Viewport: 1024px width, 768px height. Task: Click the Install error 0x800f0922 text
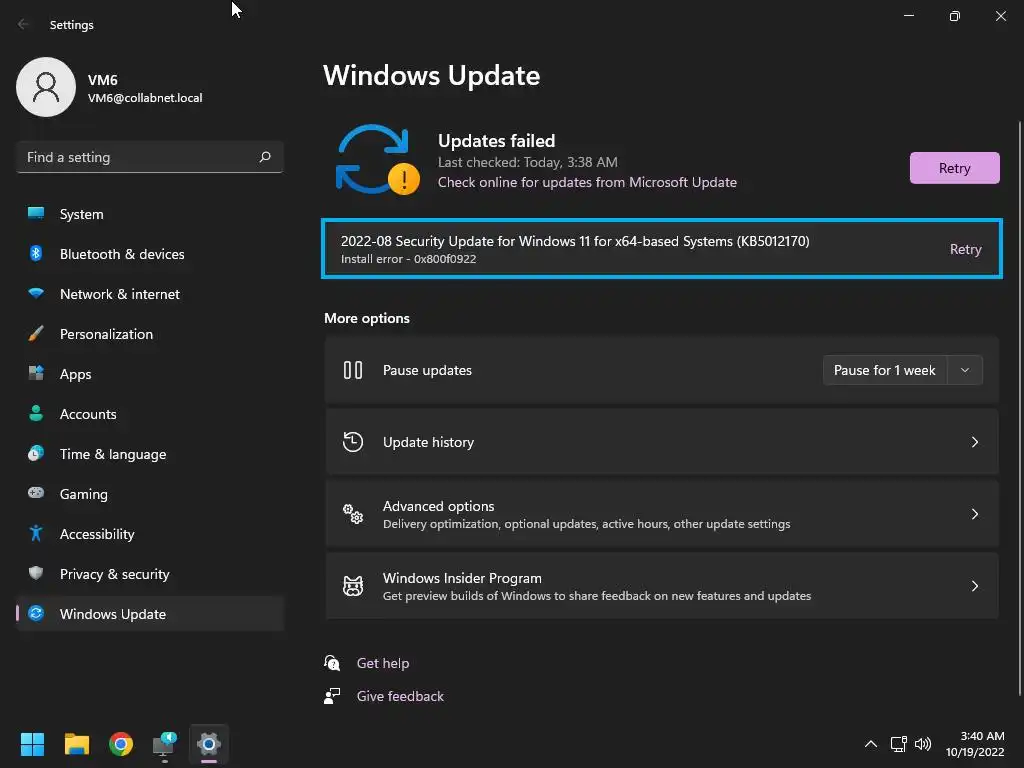pos(408,259)
